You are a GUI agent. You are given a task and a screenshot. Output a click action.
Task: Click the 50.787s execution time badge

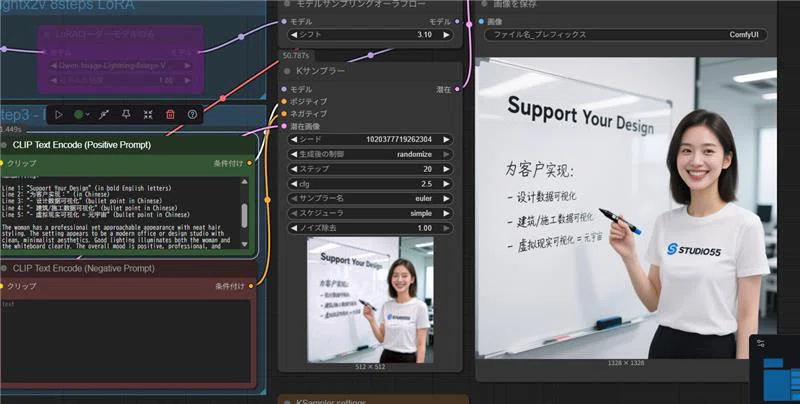click(296, 55)
